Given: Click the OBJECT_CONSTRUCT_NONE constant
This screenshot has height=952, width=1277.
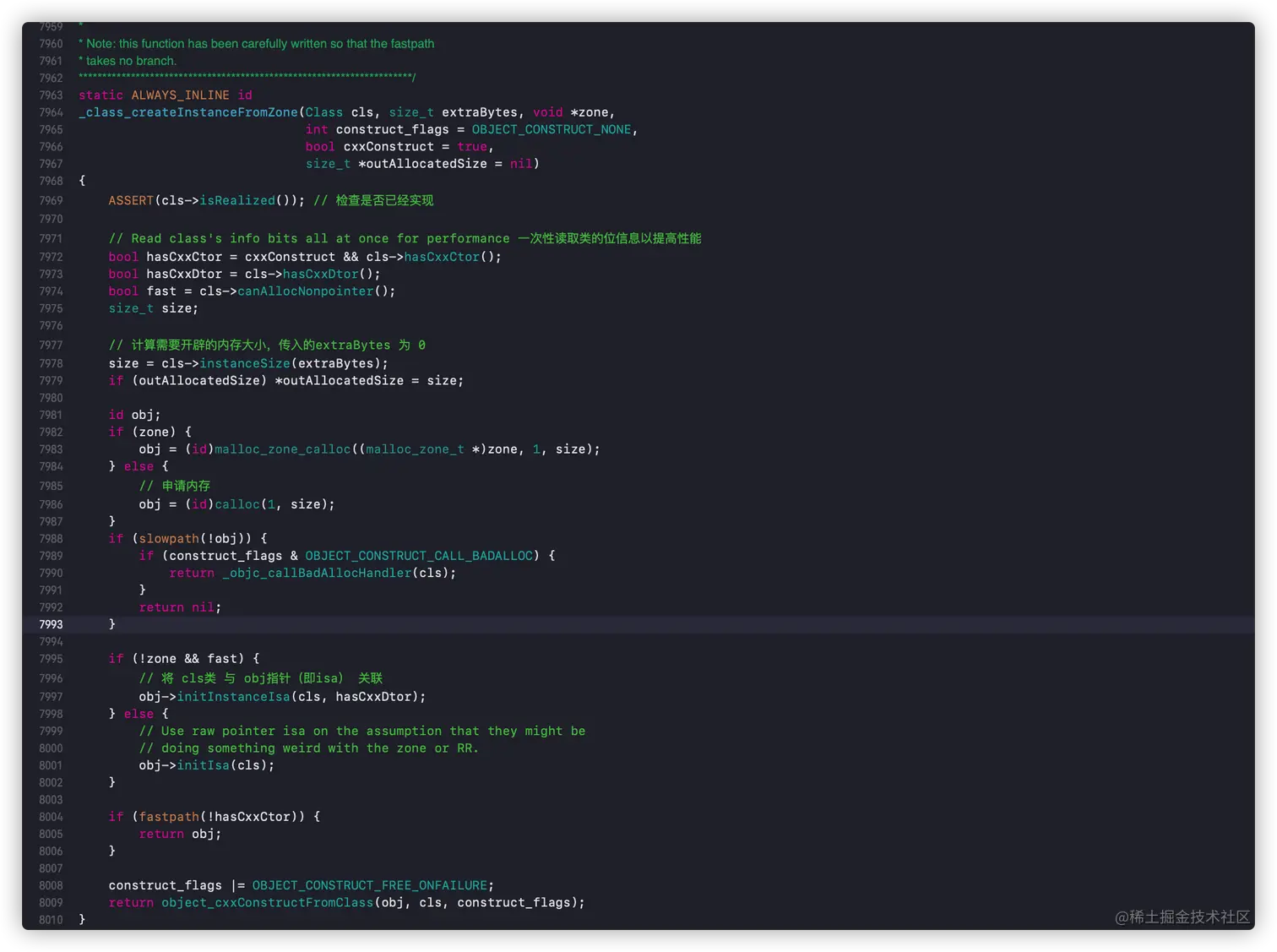Looking at the screenshot, I should 552,129.
